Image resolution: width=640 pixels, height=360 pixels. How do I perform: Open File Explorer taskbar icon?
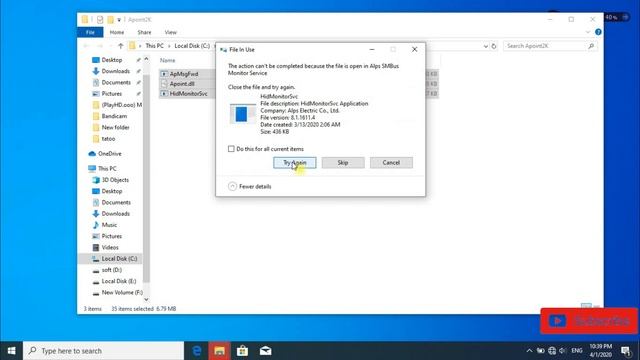point(220,351)
